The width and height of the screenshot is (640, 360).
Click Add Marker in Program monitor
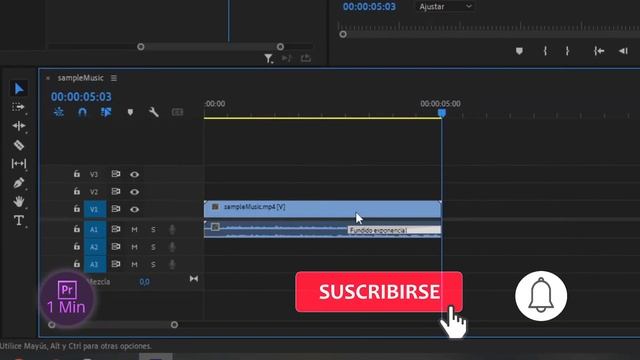click(519, 51)
